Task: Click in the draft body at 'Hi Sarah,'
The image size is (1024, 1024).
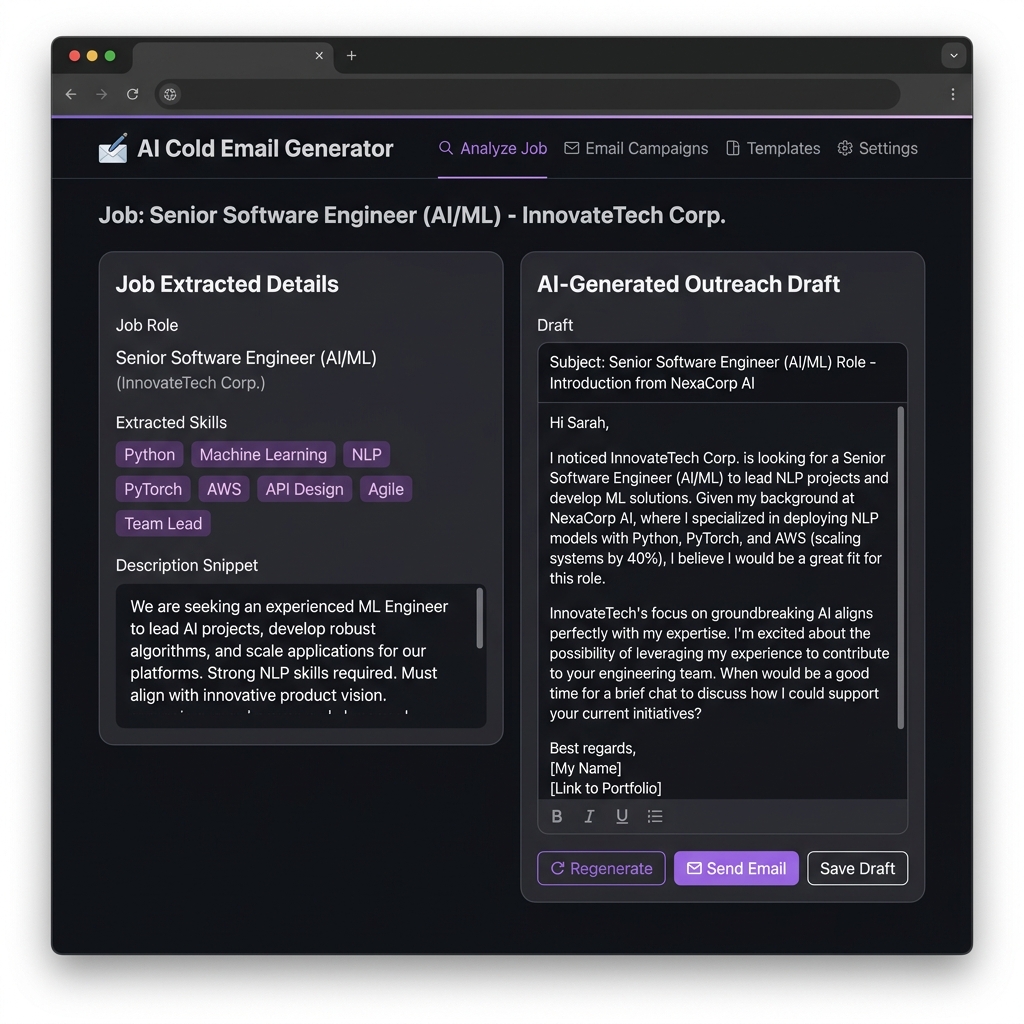Action: [579, 423]
